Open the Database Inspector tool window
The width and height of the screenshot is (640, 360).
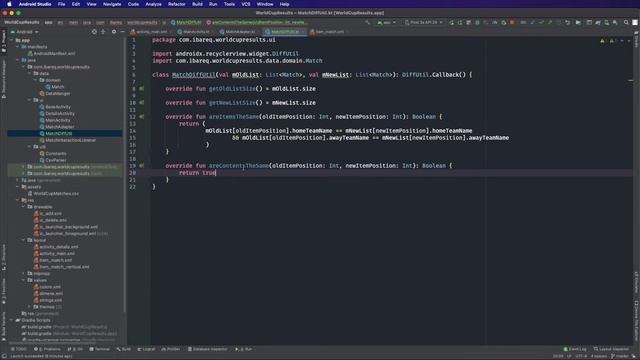click(207, 349)
